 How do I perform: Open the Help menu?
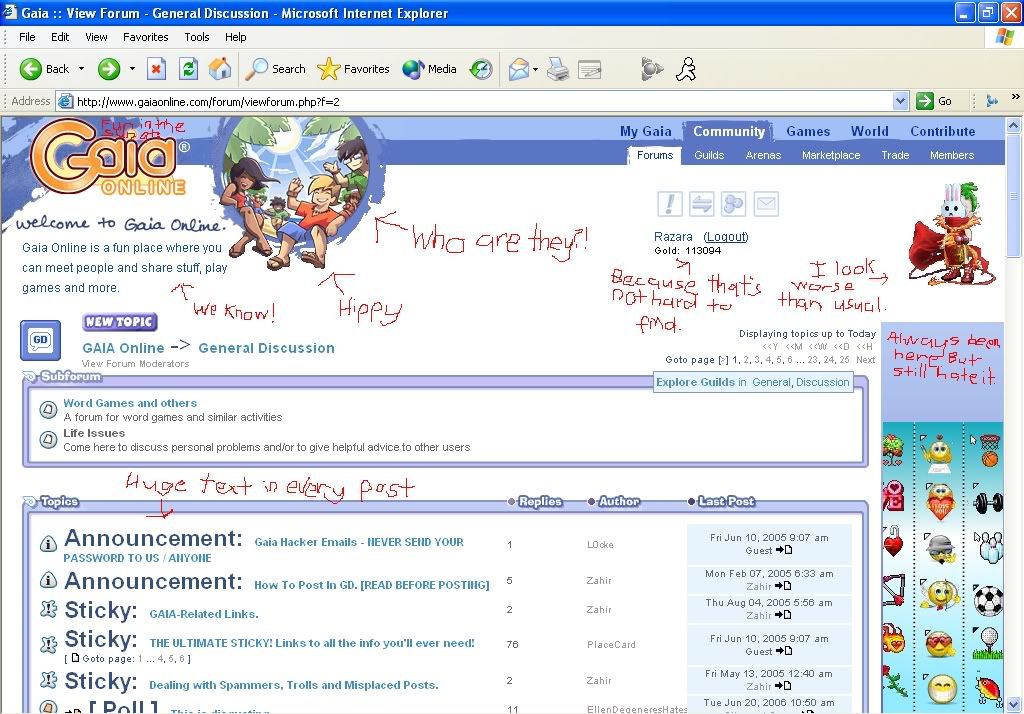click(x=236, y=37)
